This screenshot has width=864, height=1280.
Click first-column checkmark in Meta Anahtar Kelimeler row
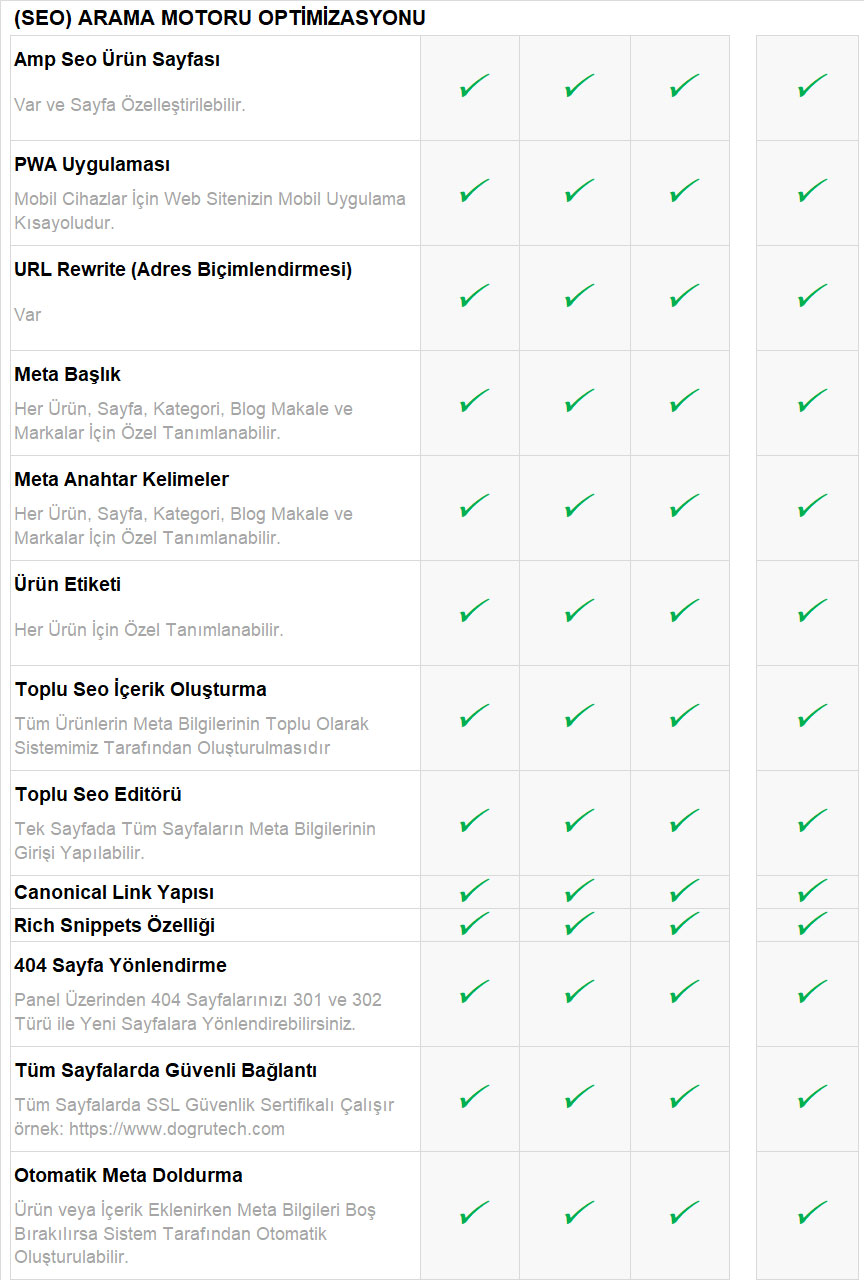(x=474, y=506)
